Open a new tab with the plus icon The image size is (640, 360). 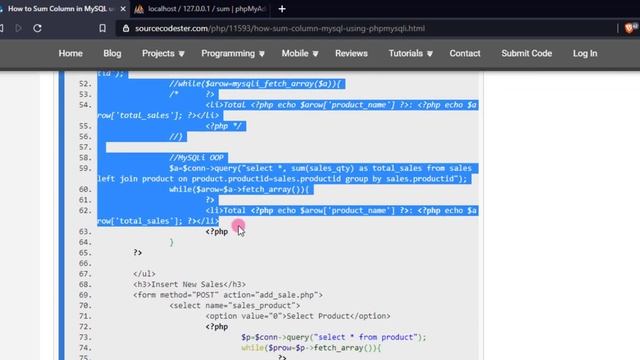(x=282, y=9)
